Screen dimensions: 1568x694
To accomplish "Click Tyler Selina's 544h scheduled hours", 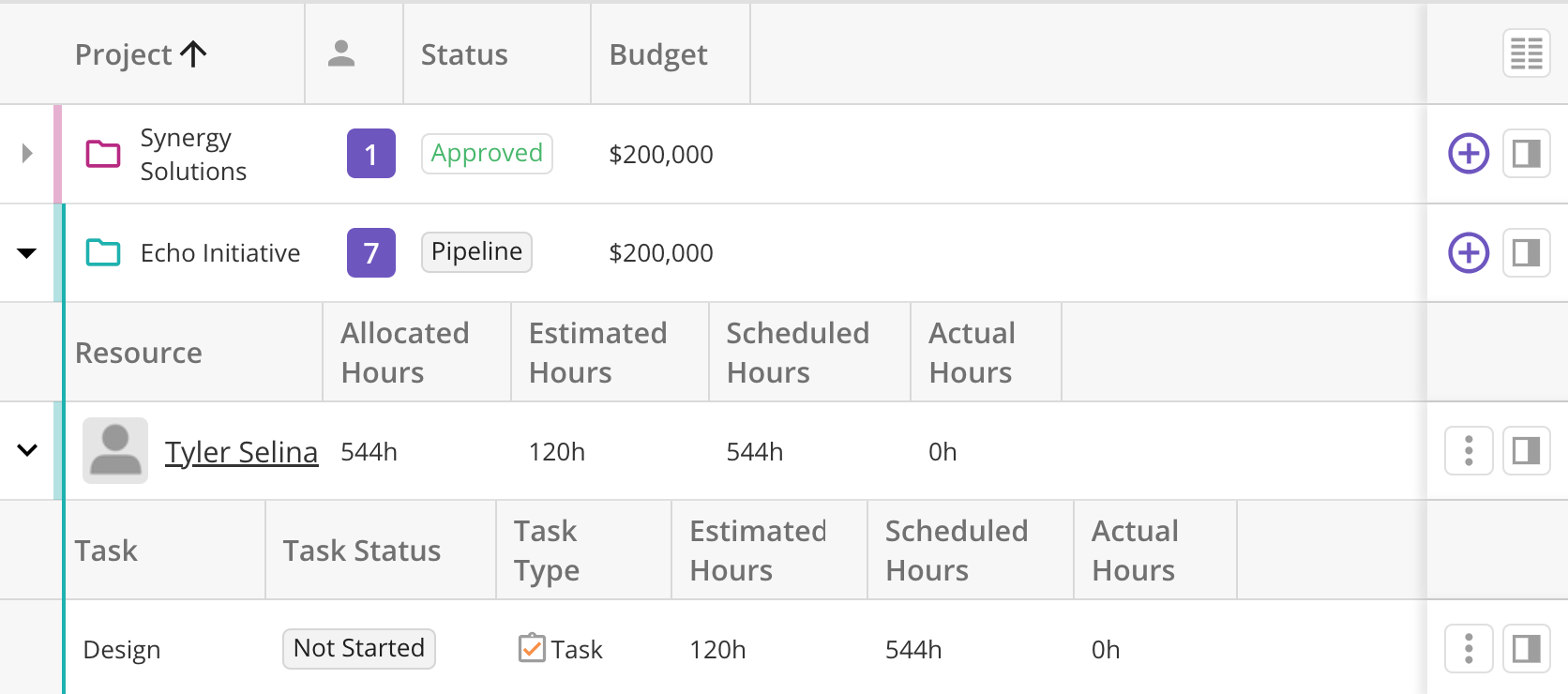I will [x=755, y=452].
